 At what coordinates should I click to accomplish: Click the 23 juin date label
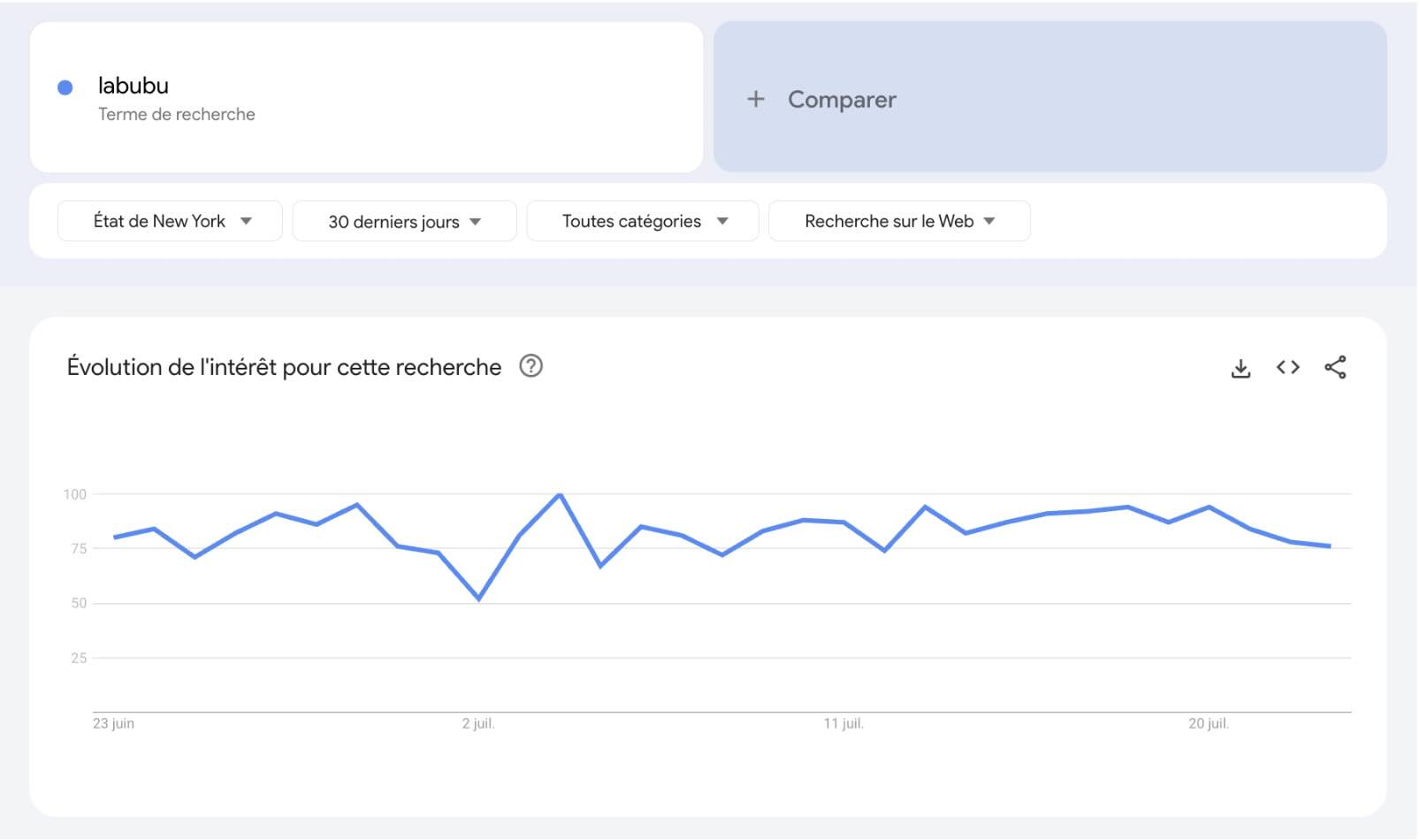113,723
